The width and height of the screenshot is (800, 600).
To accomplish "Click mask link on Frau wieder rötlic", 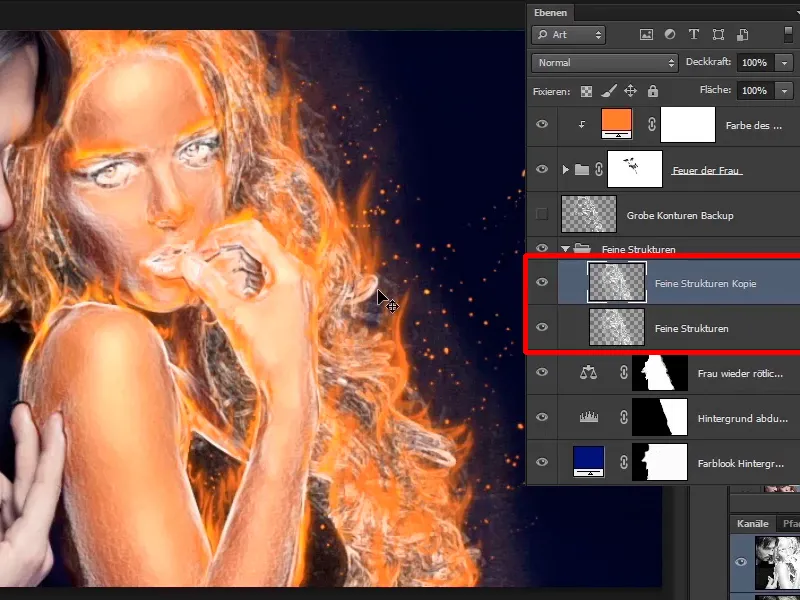I will pyautogui.click(x=623, y=372).
